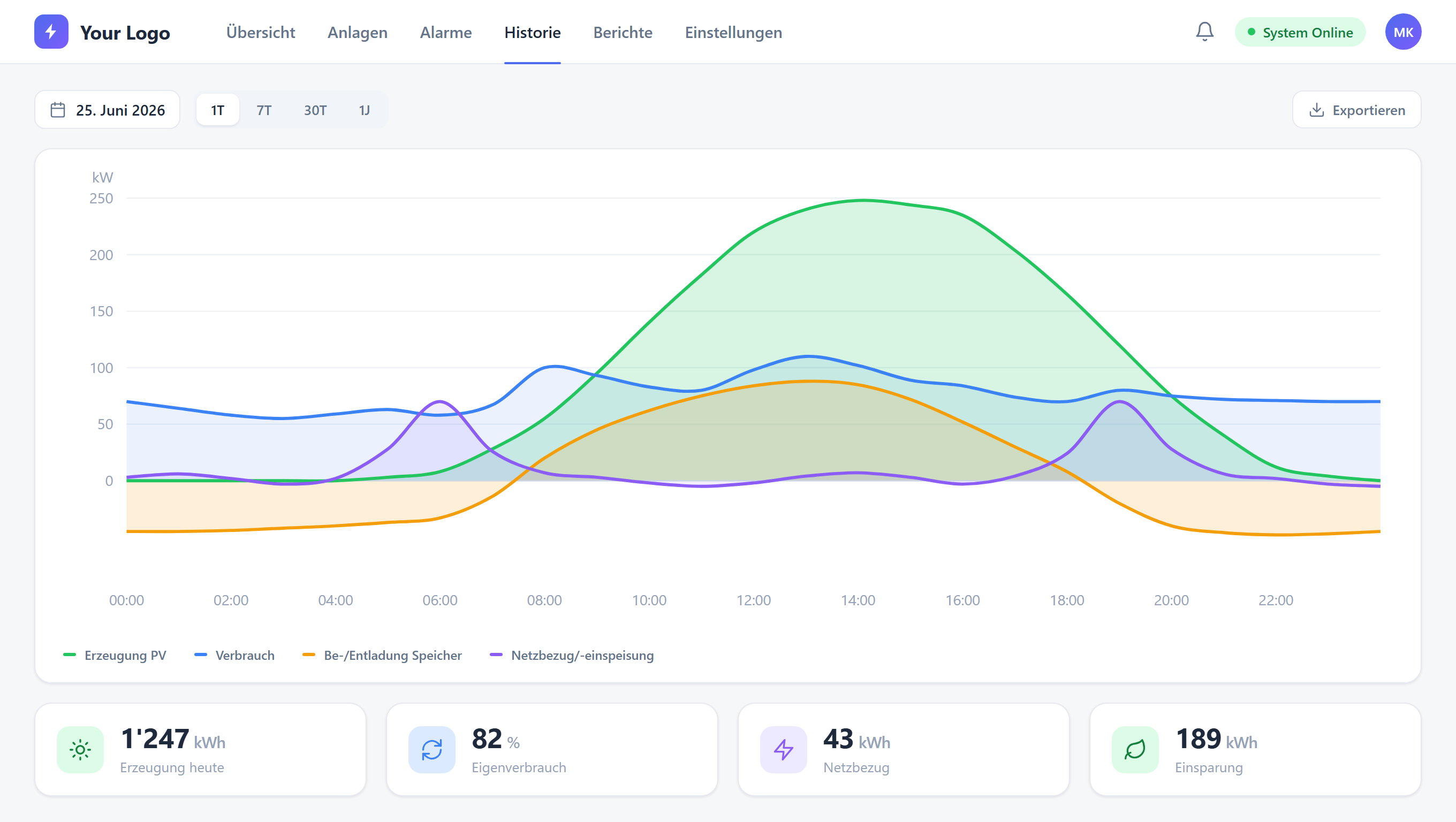Select the Historie tab
The width and height of the screenshot is (1456, 822).
[533, 32]
